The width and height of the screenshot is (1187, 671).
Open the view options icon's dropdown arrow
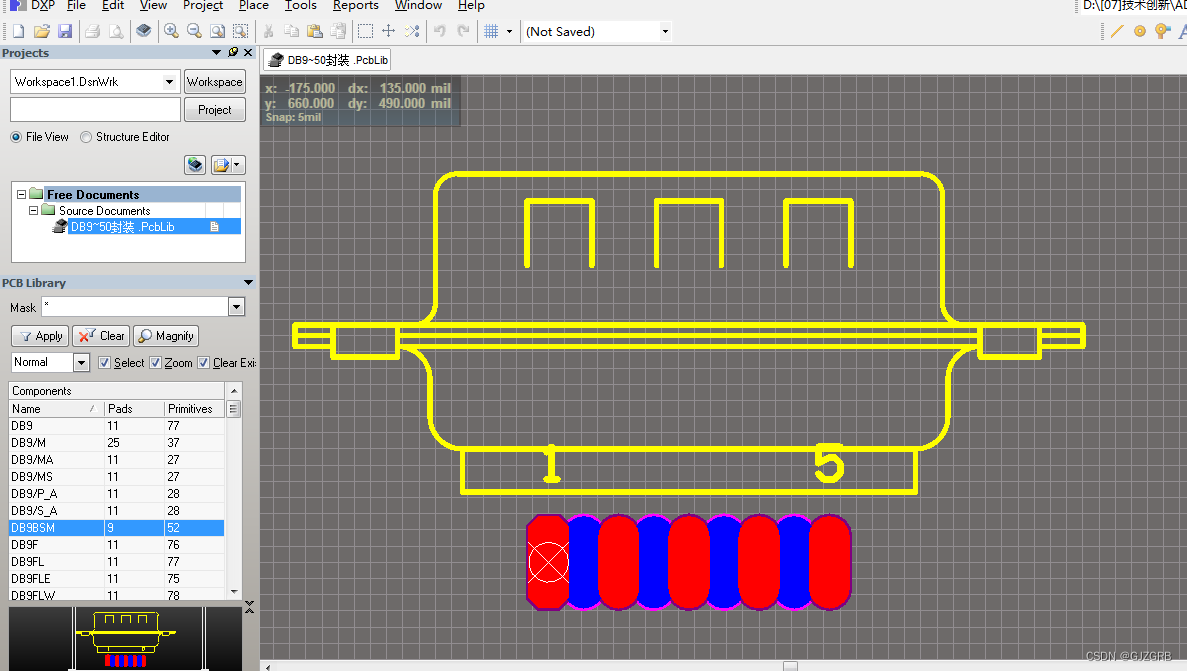point(237,164)
